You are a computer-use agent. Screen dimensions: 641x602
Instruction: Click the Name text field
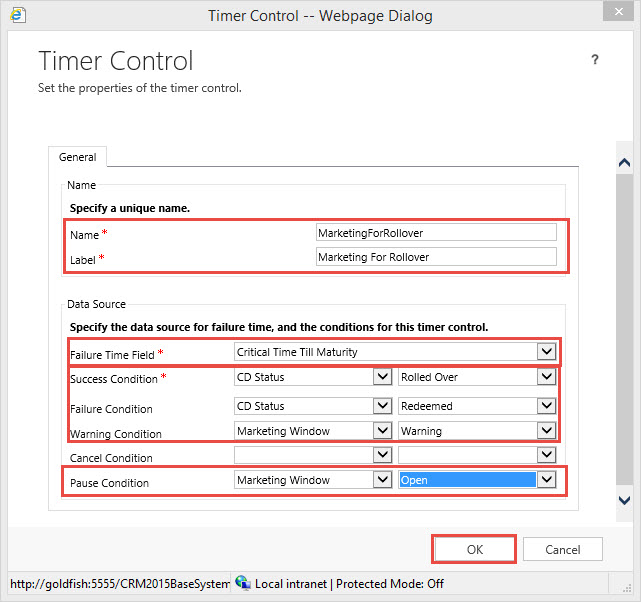(x=435, y=232)
